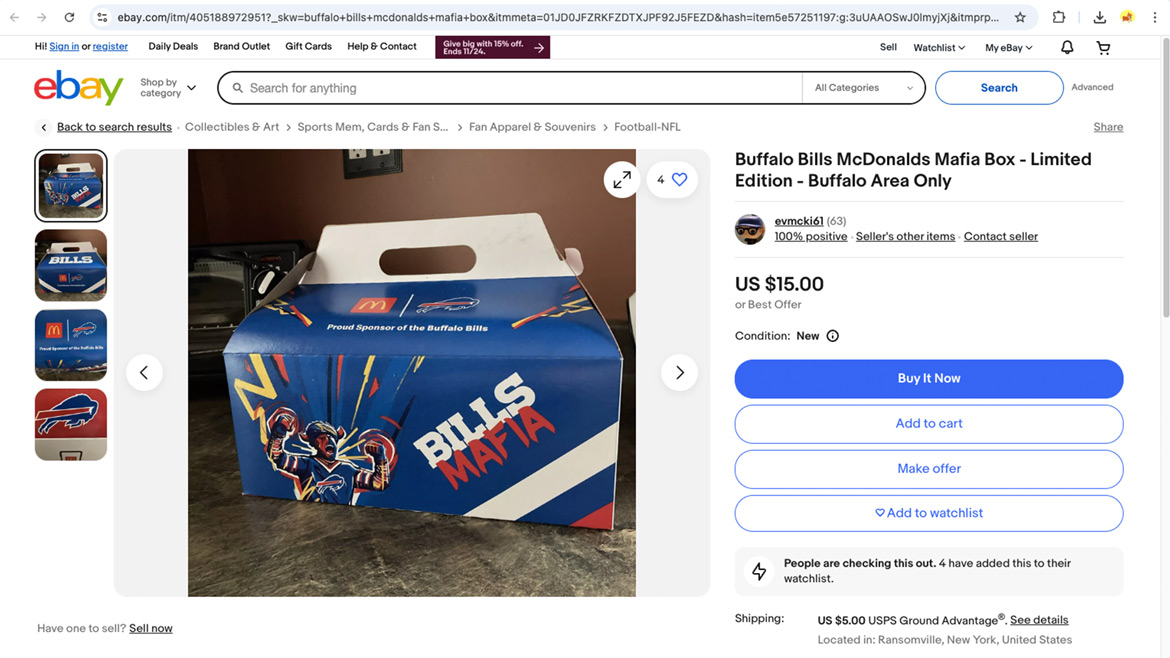
Task: Open the eBay notifications bell
Action: [1067, 47]
